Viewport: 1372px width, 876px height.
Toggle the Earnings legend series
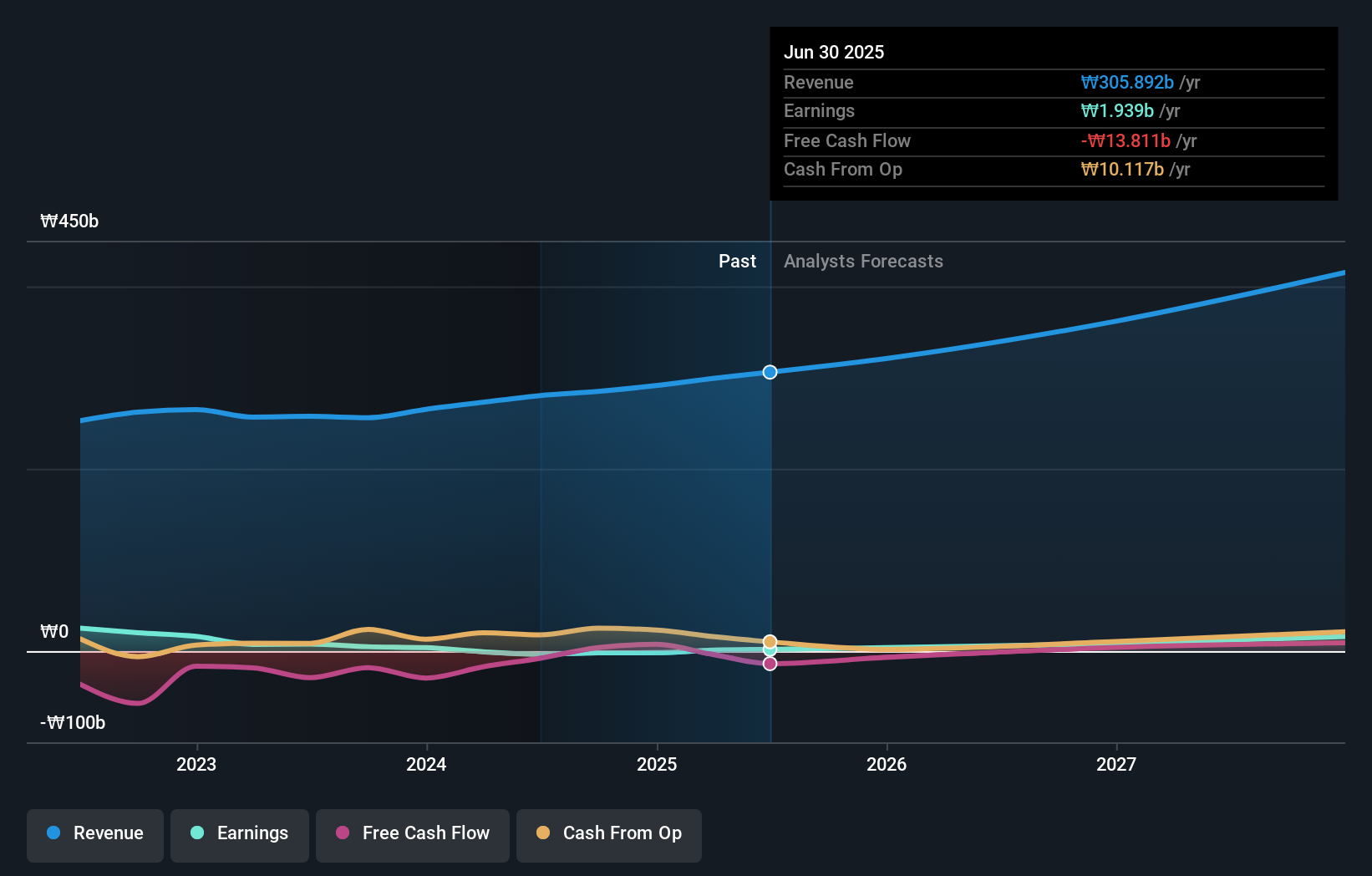pos(240,834)
